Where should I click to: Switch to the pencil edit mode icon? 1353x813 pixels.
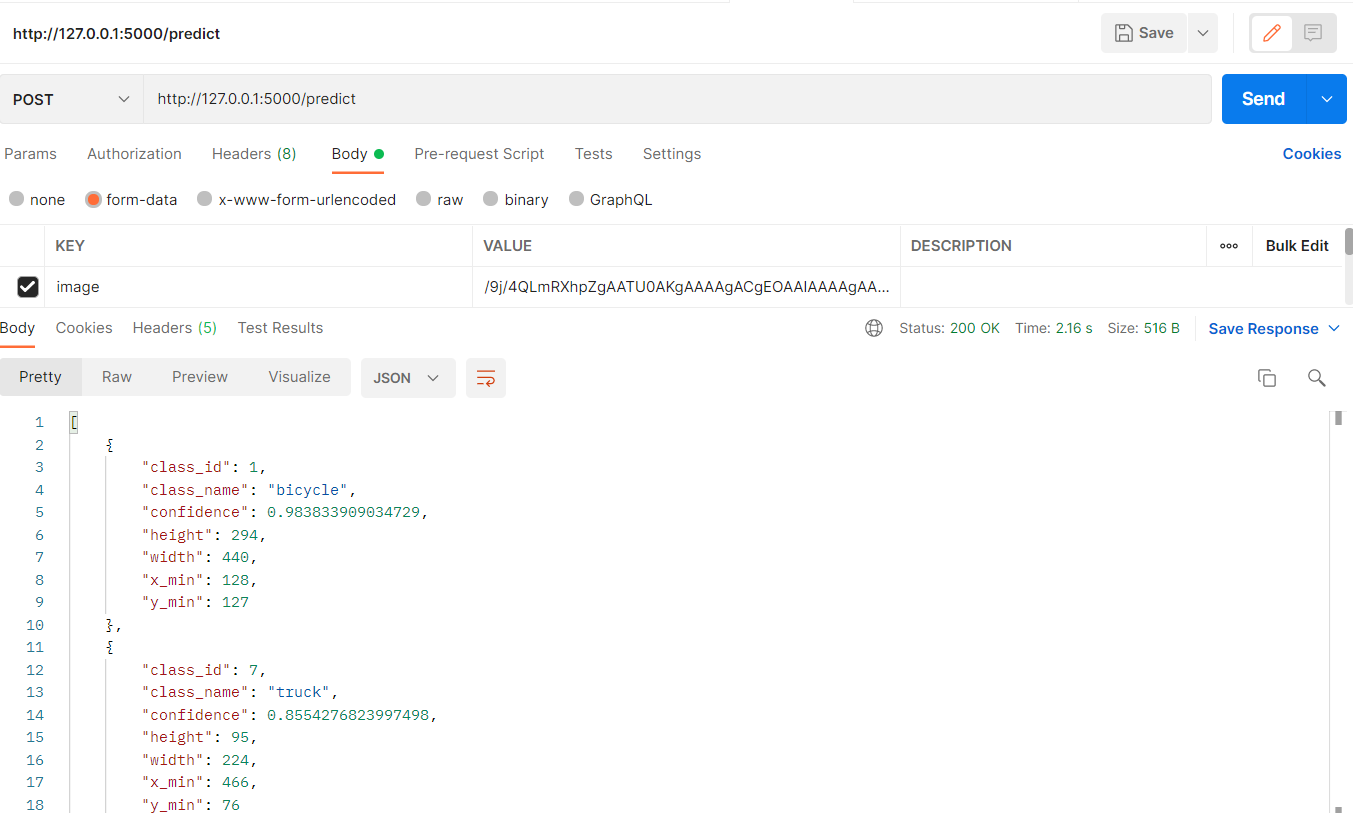coord(1272,33)
